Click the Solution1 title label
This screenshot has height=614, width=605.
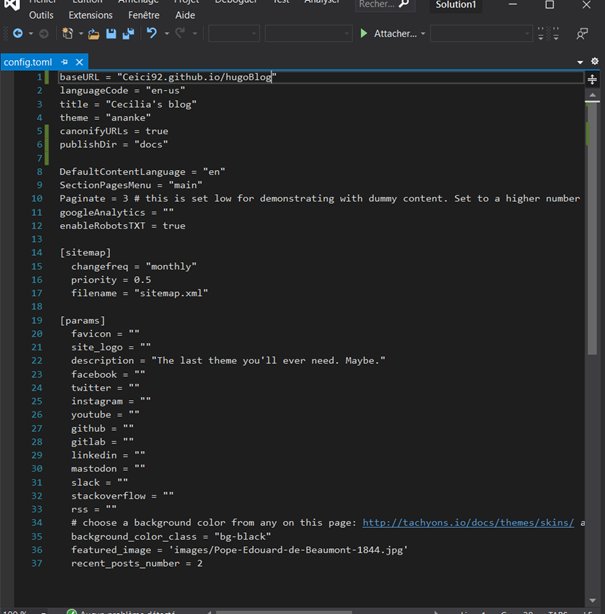pyautogui.click(x=456, y=5)
